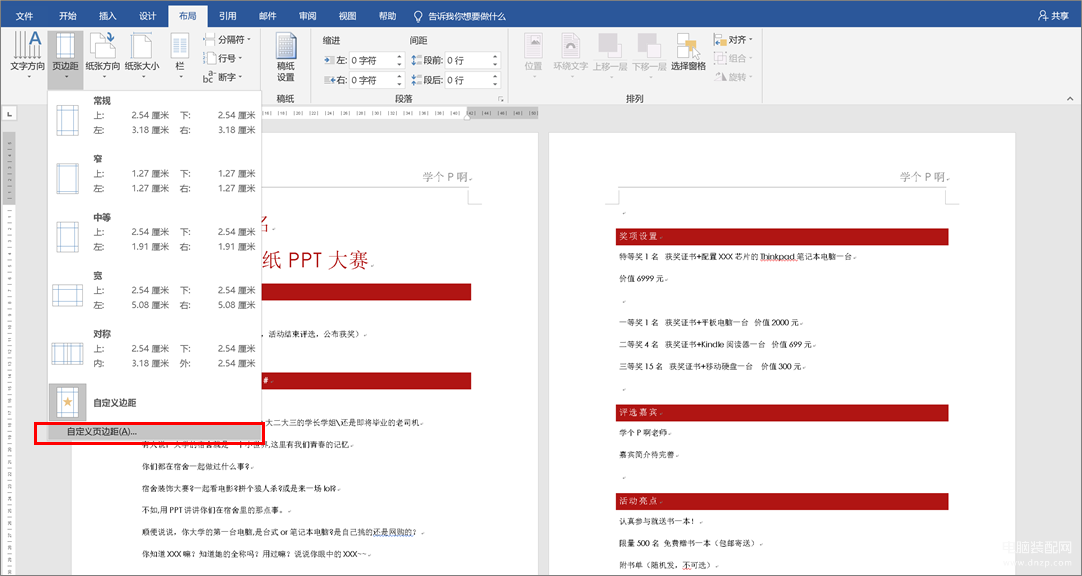Image resolution: width=1082 pixels, height=576 pixels.
Task: Open the 栏 columns menu
Action: click(180, 57)
